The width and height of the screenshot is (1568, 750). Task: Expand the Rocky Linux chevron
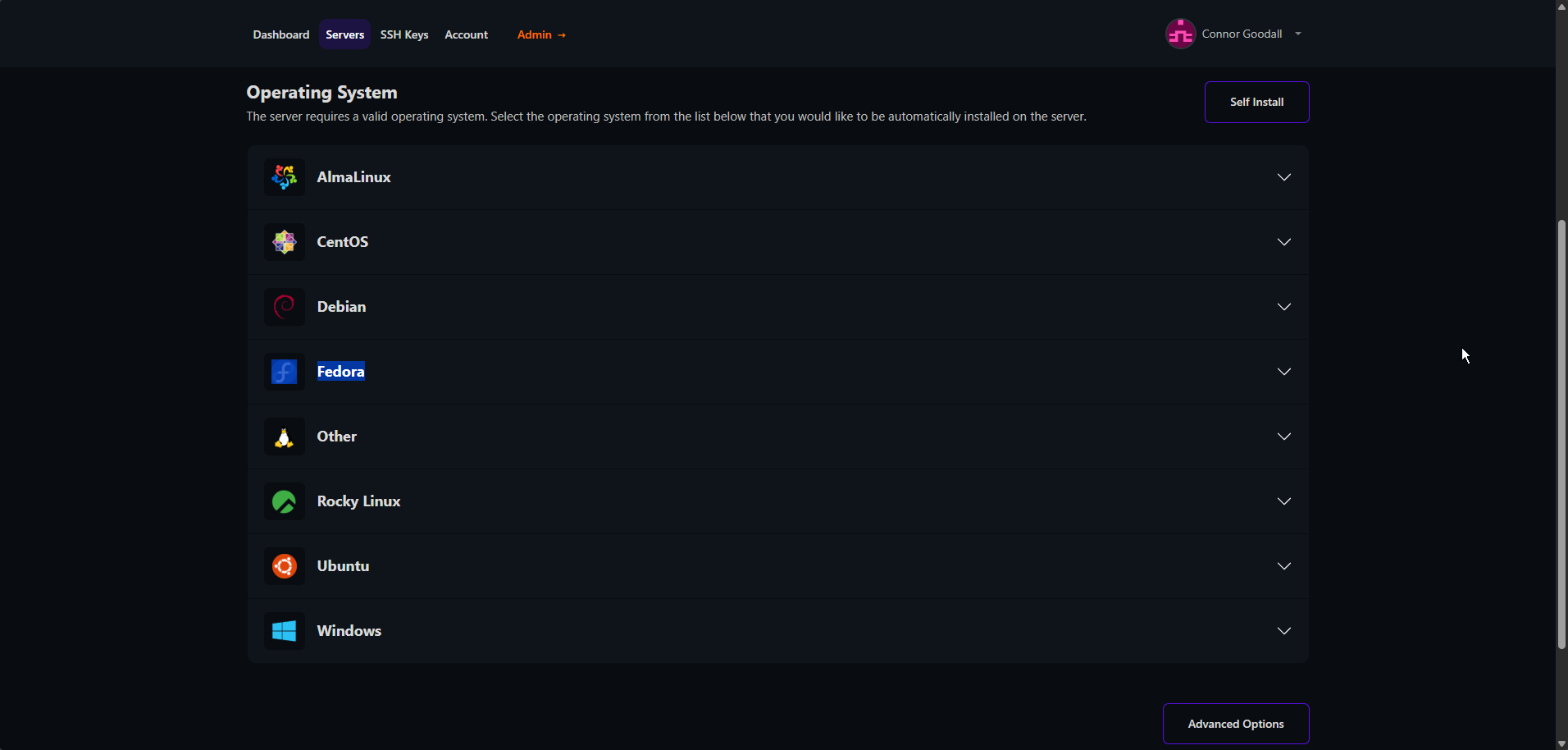(1284, 501)
